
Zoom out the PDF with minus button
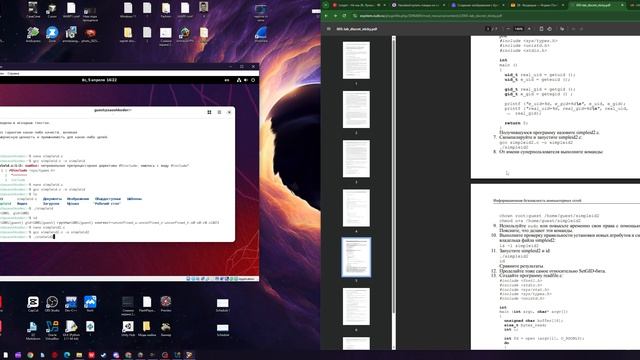(508, 29)
